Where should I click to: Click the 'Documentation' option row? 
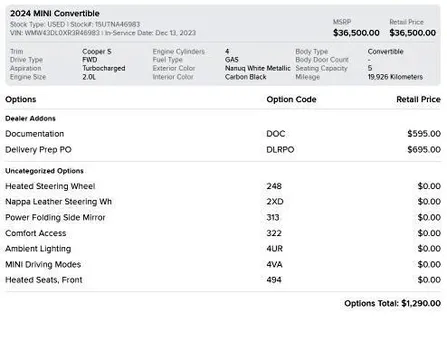pos(223,134)
